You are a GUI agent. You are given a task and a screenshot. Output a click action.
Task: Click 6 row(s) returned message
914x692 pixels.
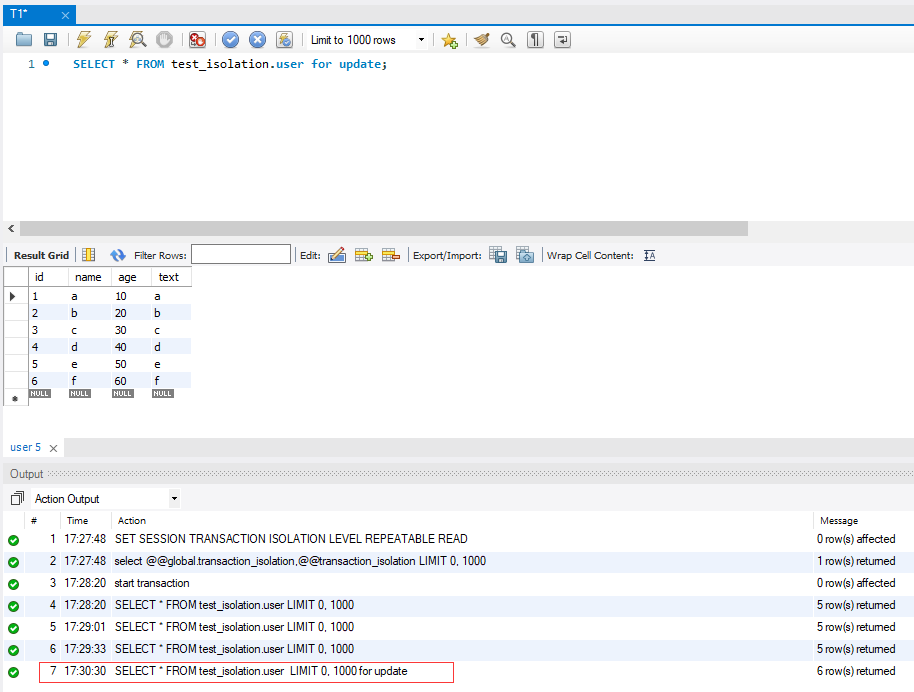pyautogui.click(x=856, y=671)
